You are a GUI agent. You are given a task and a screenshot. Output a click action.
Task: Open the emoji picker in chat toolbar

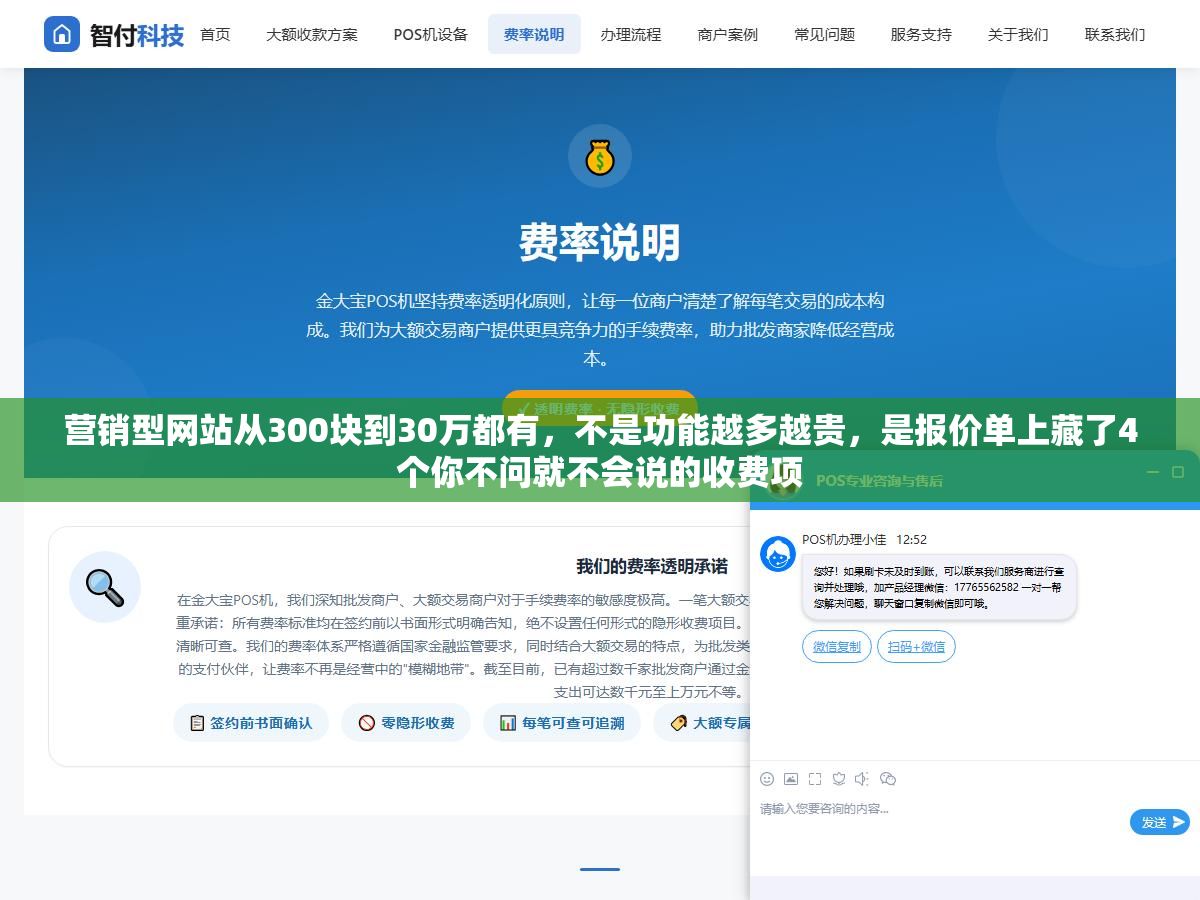tap(767, 778)
